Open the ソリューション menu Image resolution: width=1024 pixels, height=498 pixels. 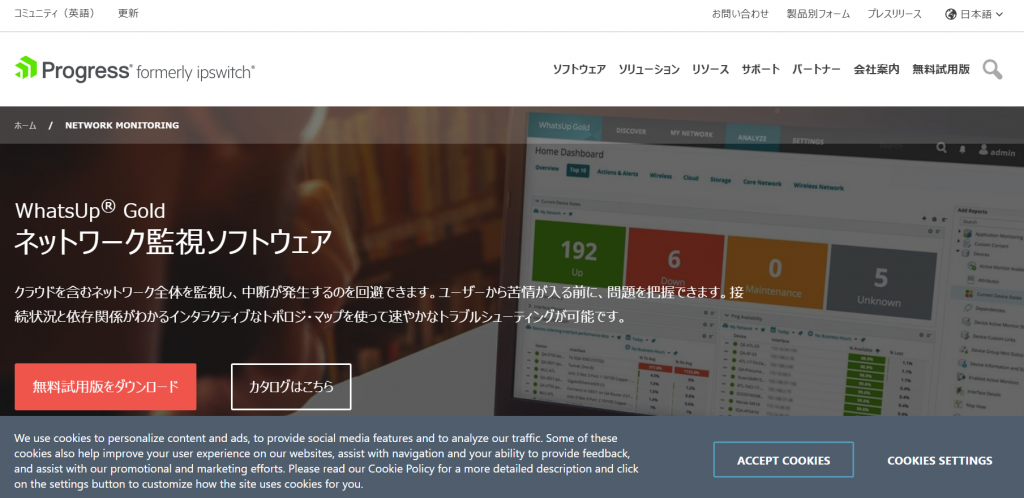tap(649, 69)
